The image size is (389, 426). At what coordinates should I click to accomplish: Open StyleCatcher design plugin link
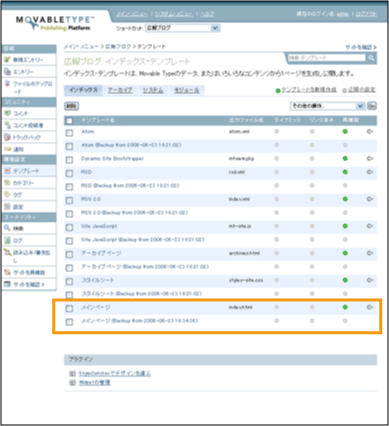point(115,374)
